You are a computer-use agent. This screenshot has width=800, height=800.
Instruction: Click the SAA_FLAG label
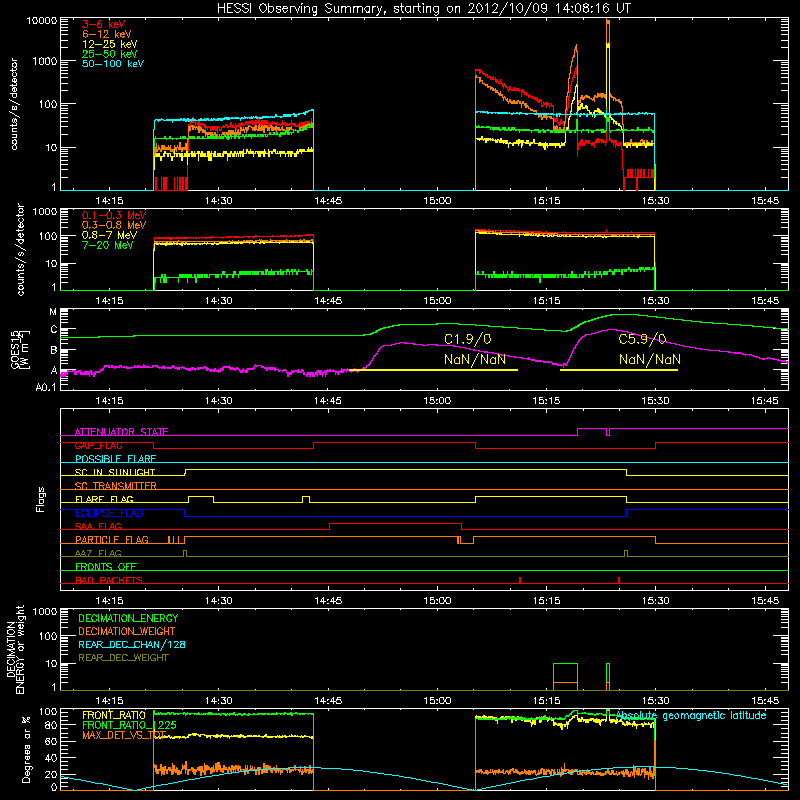(98, 526)
